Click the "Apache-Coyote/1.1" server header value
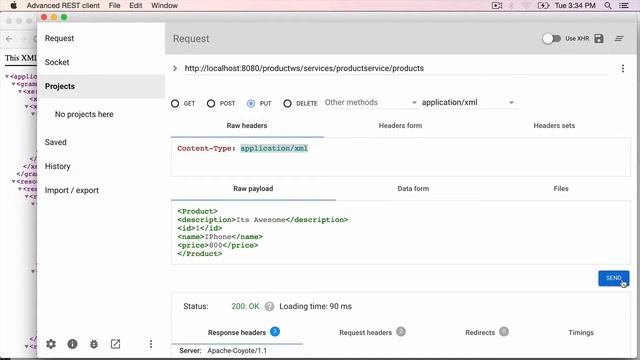 point(237,351)
